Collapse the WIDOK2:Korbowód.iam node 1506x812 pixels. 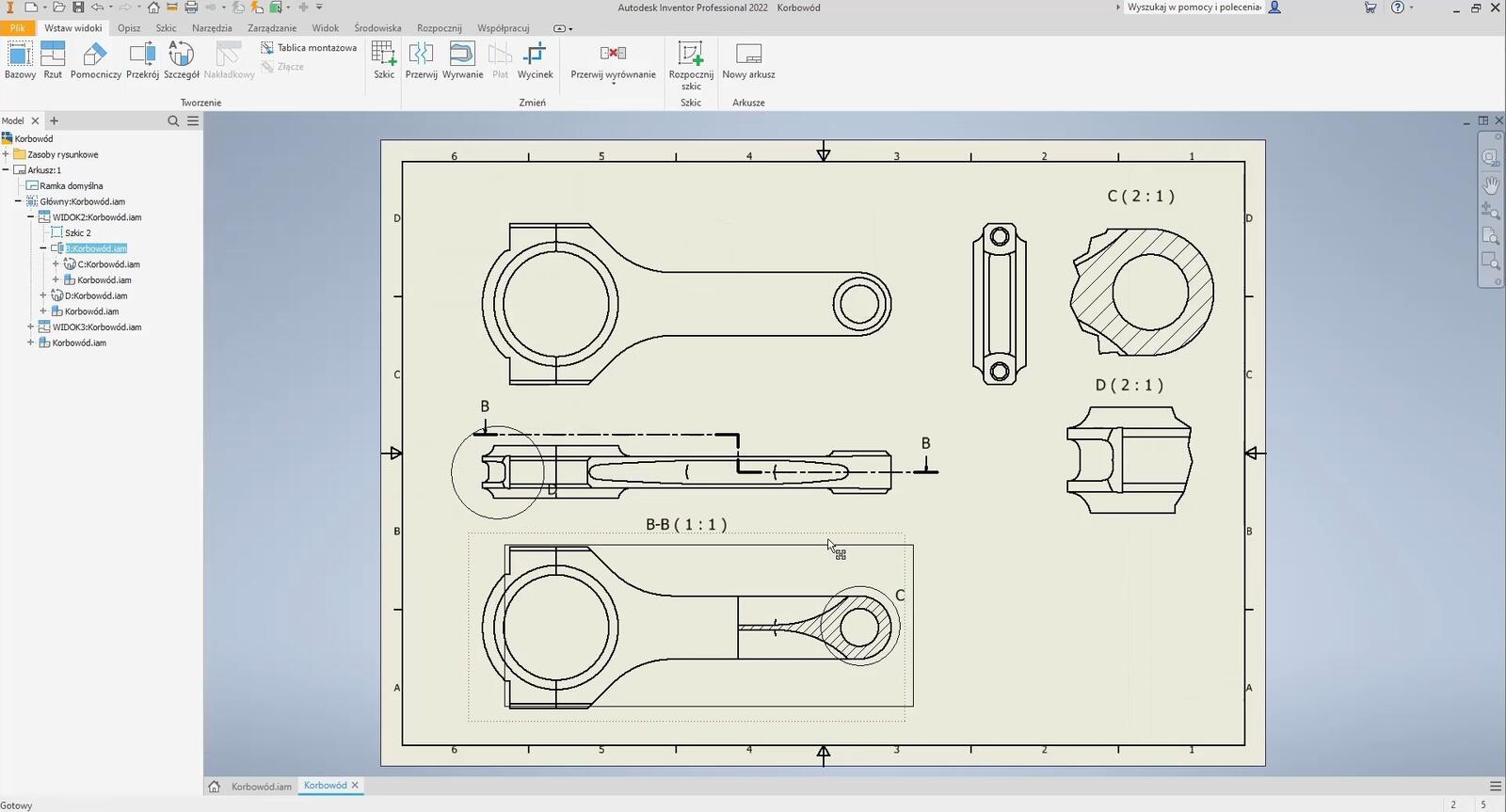[x=31, y=217]
